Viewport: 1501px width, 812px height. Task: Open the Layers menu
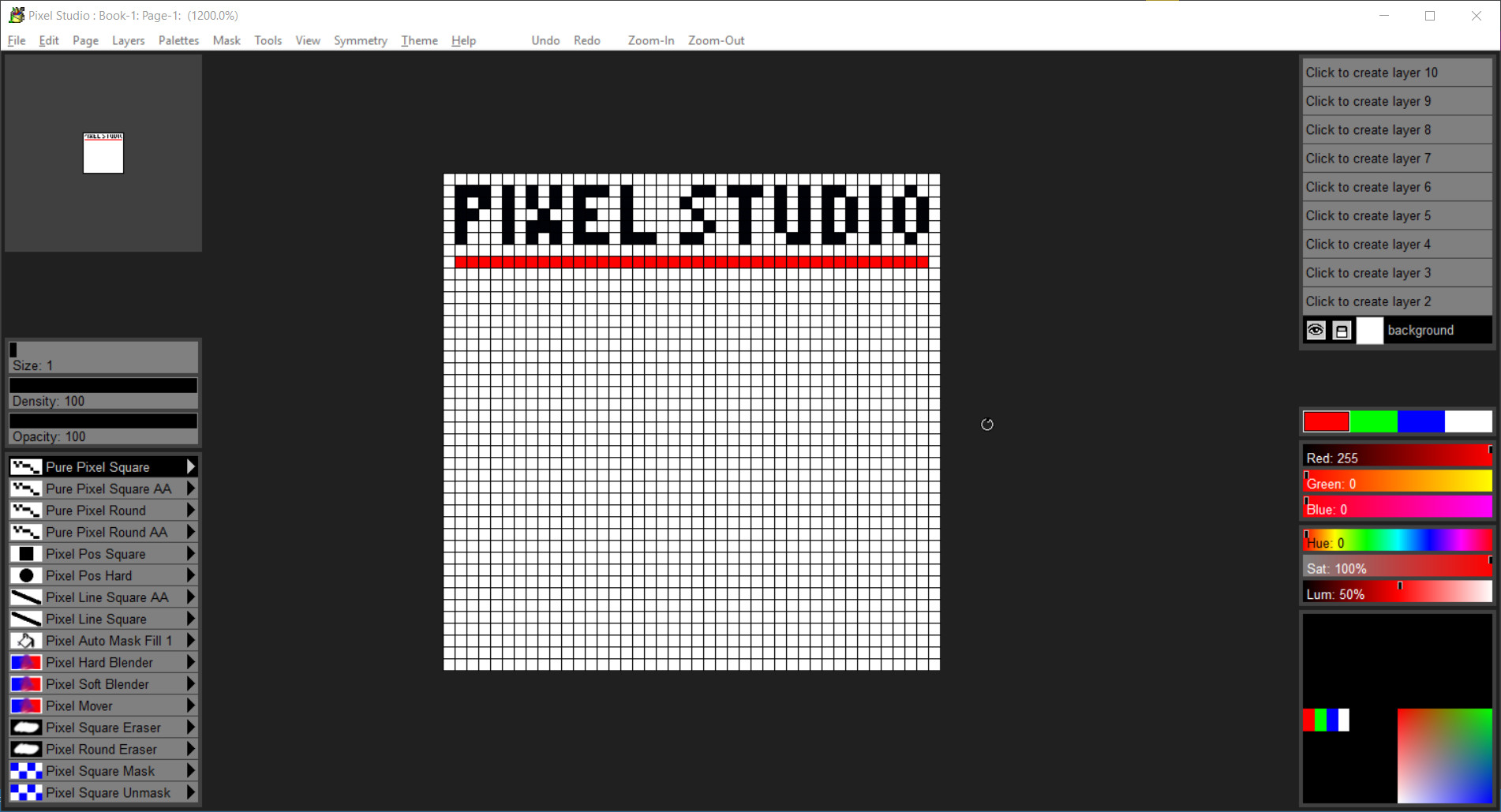(x=129, y=40)
